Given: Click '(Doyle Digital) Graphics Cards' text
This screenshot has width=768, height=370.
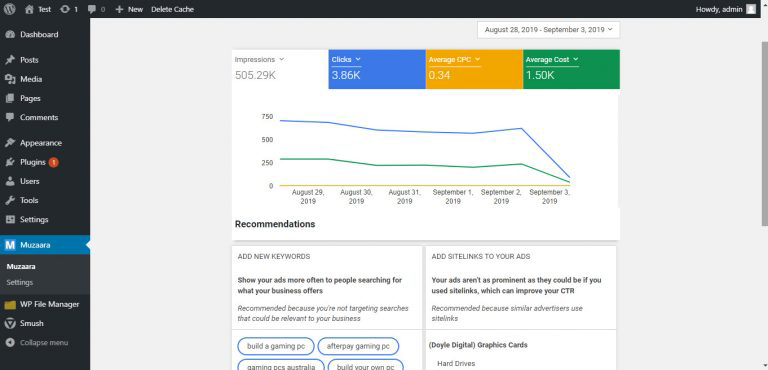Looking at the screenshot, I should pos(478,345).
